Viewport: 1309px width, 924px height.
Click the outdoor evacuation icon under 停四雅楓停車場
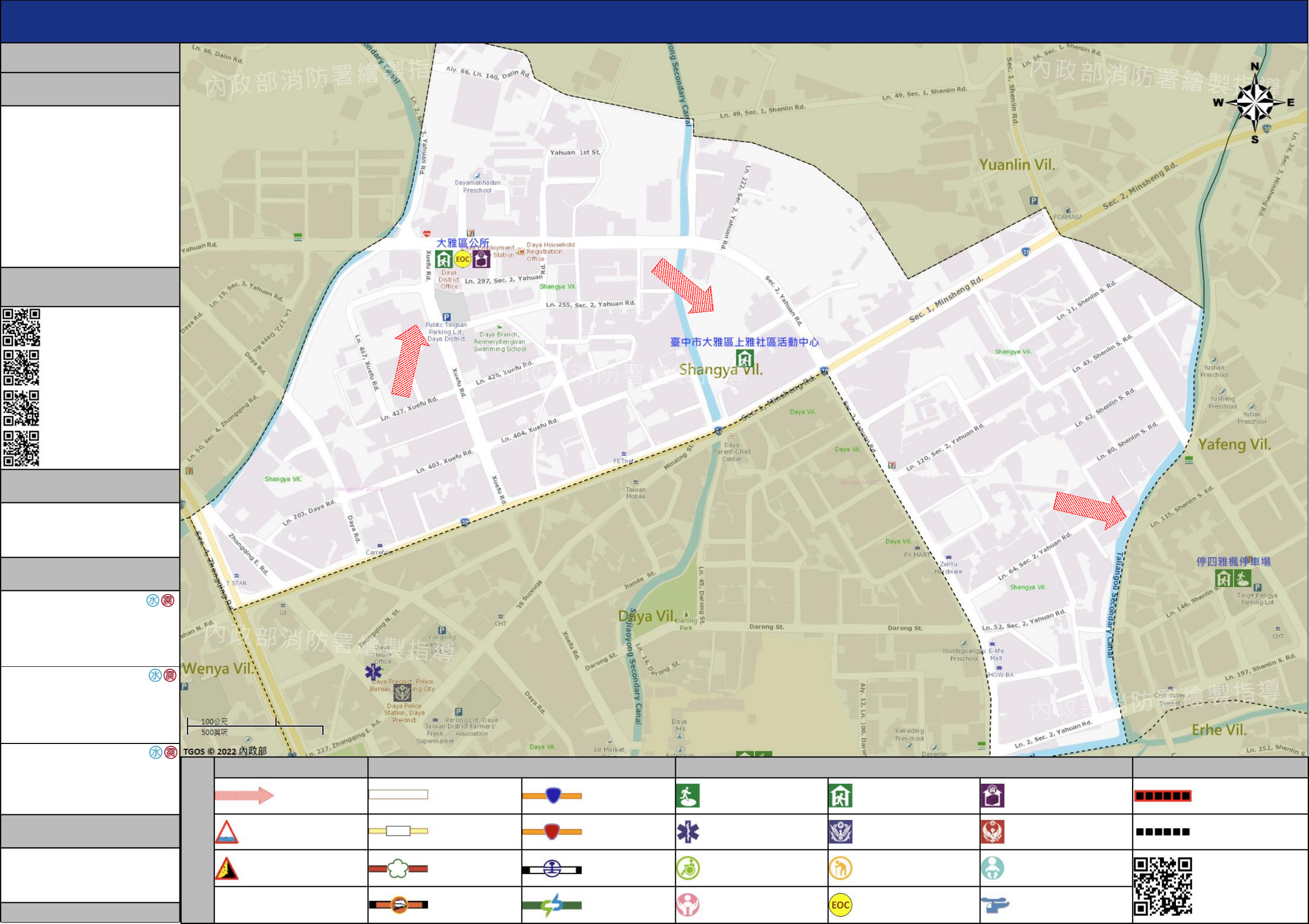pyautogui.click(x=1242, y=578)
